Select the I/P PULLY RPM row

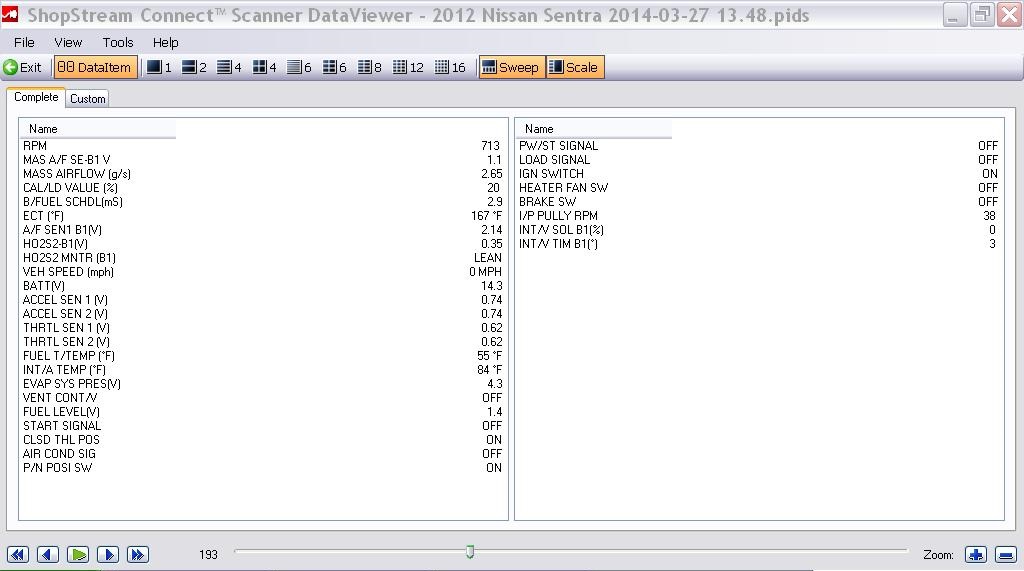coord(759,216)
